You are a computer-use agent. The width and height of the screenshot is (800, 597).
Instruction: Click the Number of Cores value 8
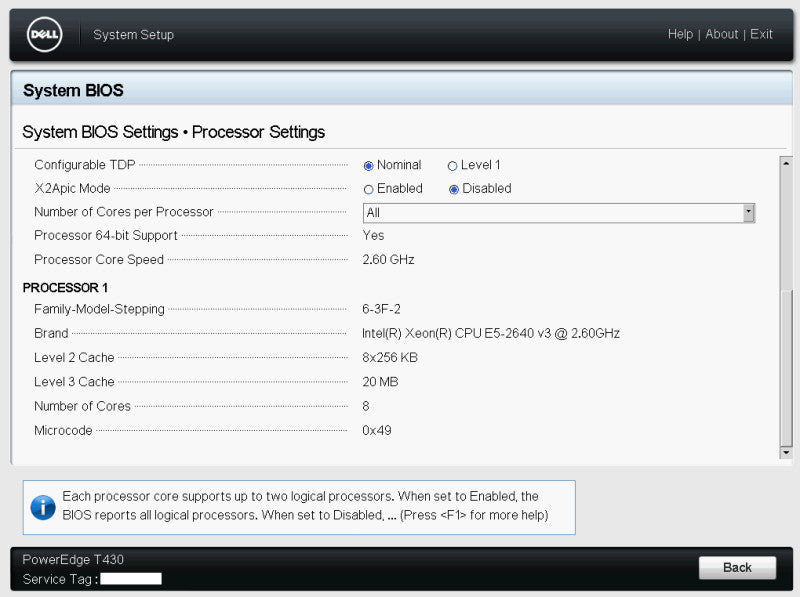pos(366,406)
